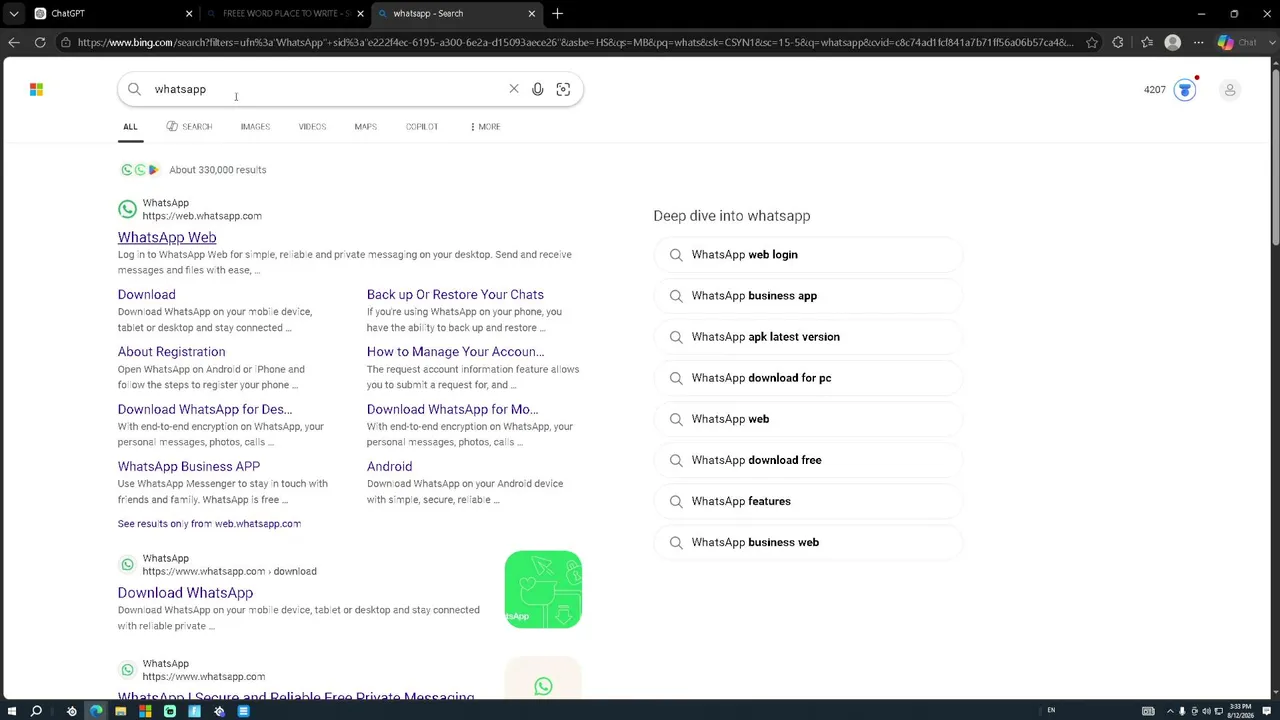The width and height of the screenshot is (1280, 720).
Task: Choose the plain WhatsApp web suggestion
Action: (808, 419)
